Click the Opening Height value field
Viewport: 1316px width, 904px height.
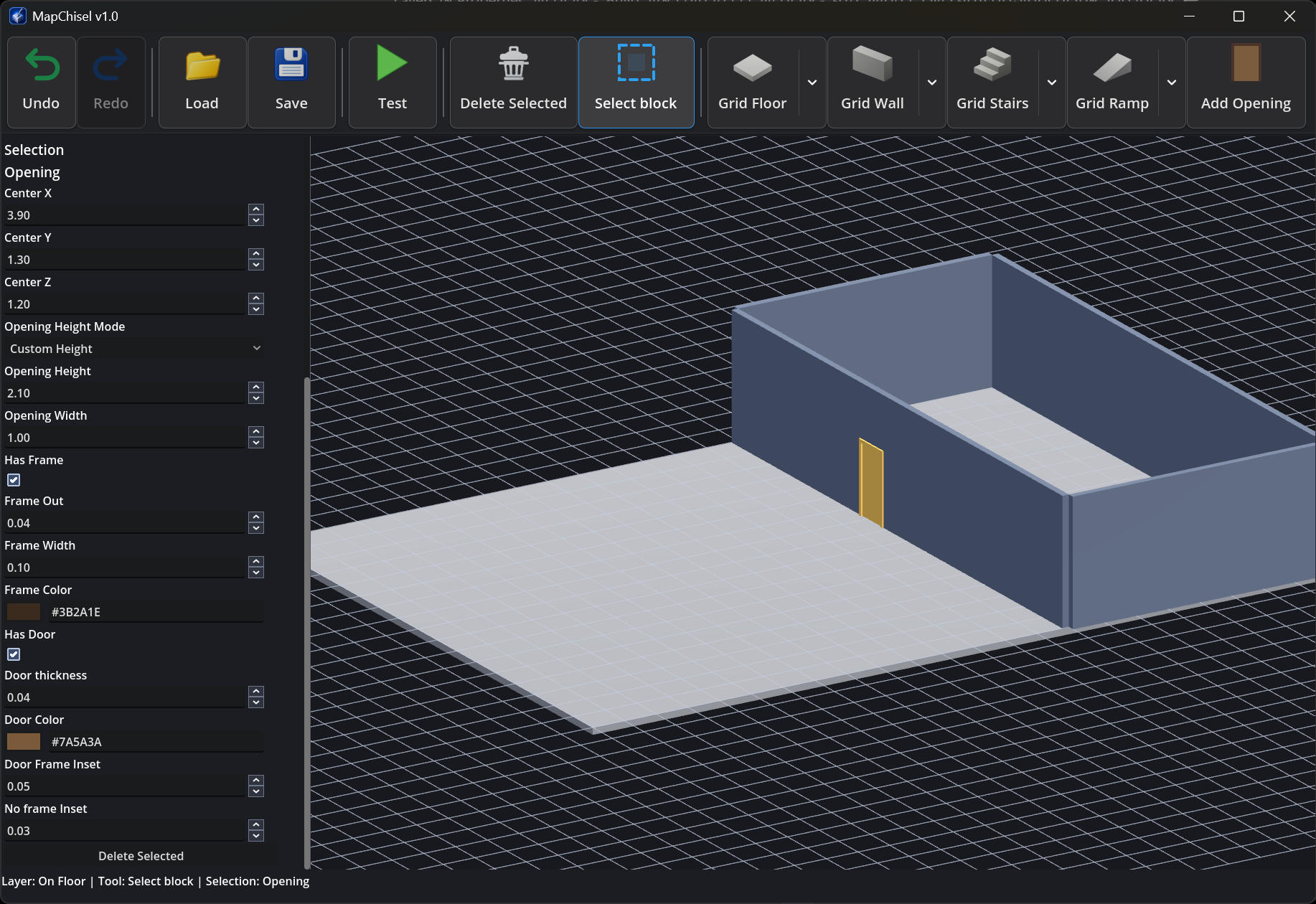tap(125, 393)
